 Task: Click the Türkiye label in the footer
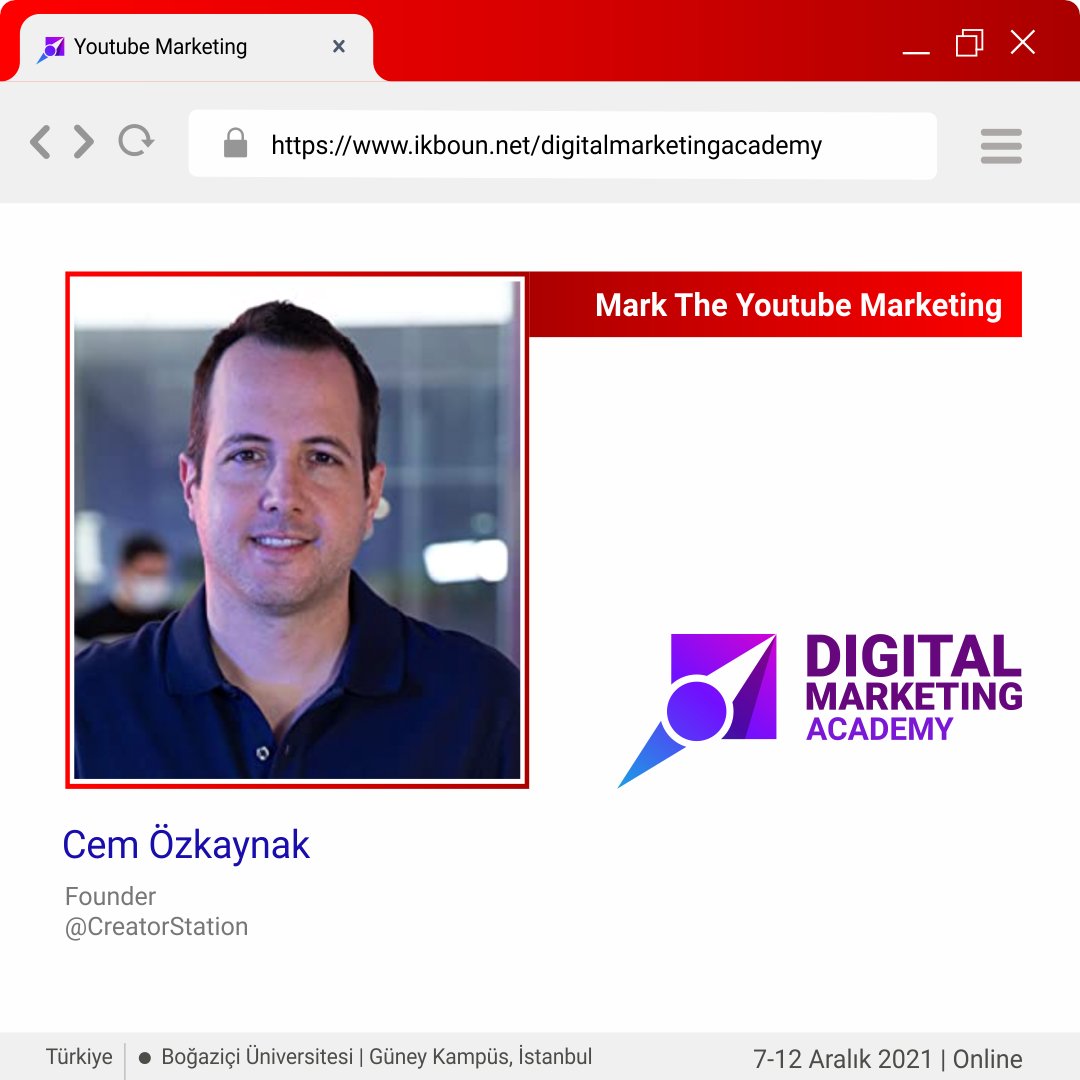pyautogui.click(x=78, y=1056)
